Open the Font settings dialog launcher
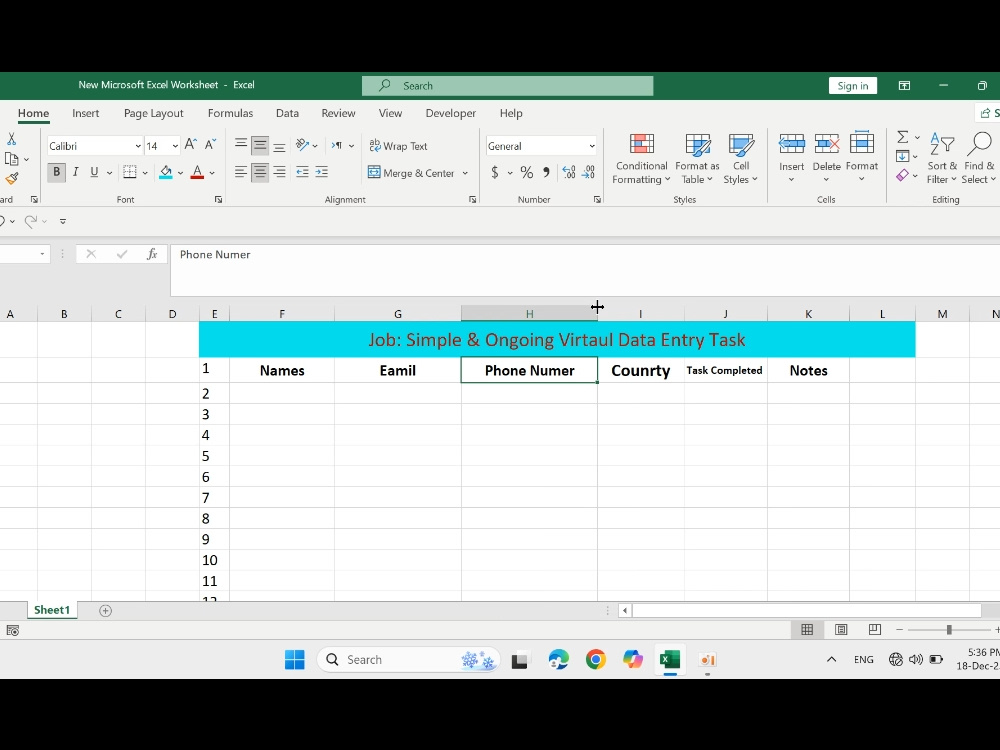Screen dimensions: 1000x750 coord(218,200)
